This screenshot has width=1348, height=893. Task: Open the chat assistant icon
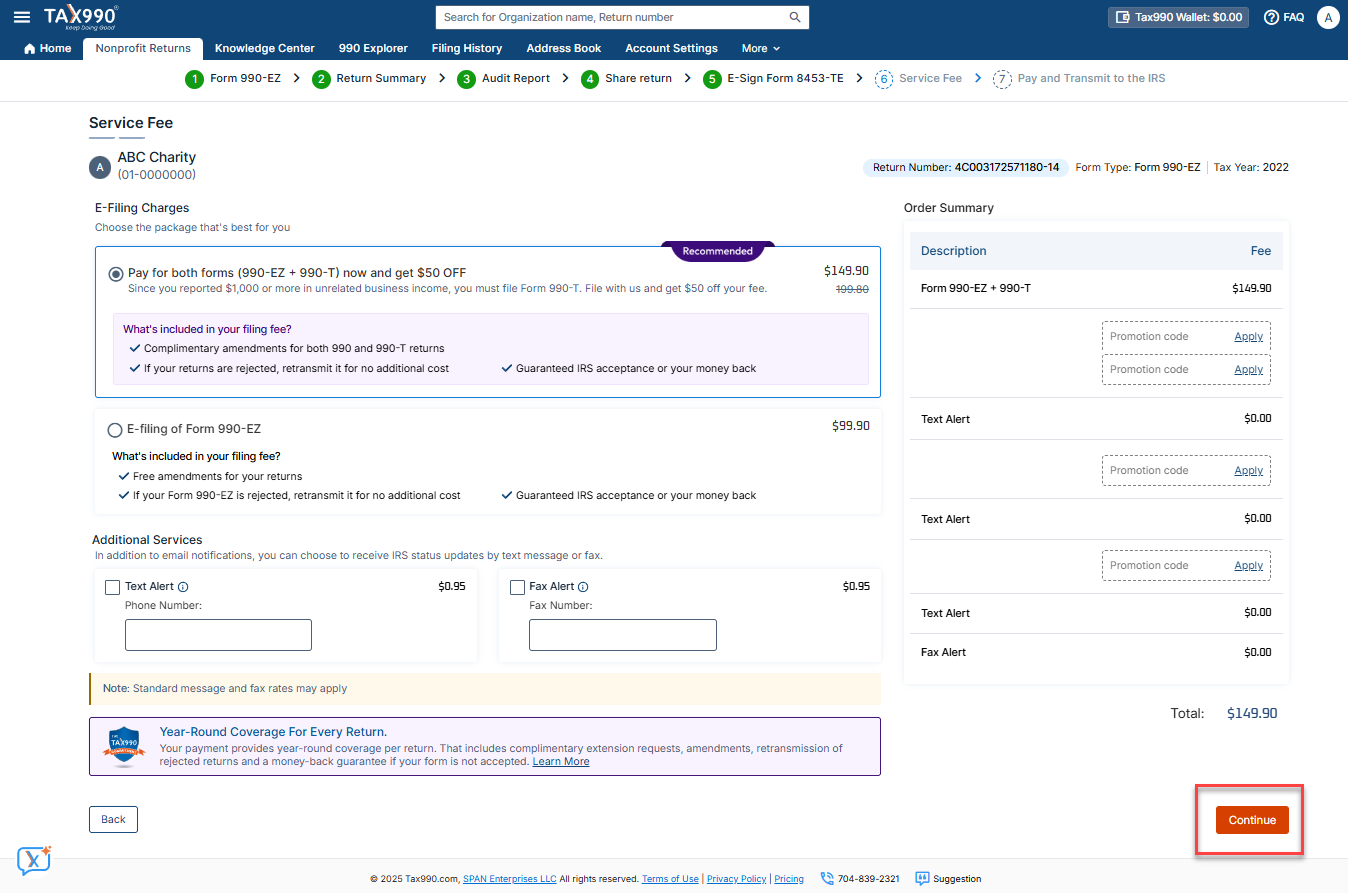click(34, 861)
